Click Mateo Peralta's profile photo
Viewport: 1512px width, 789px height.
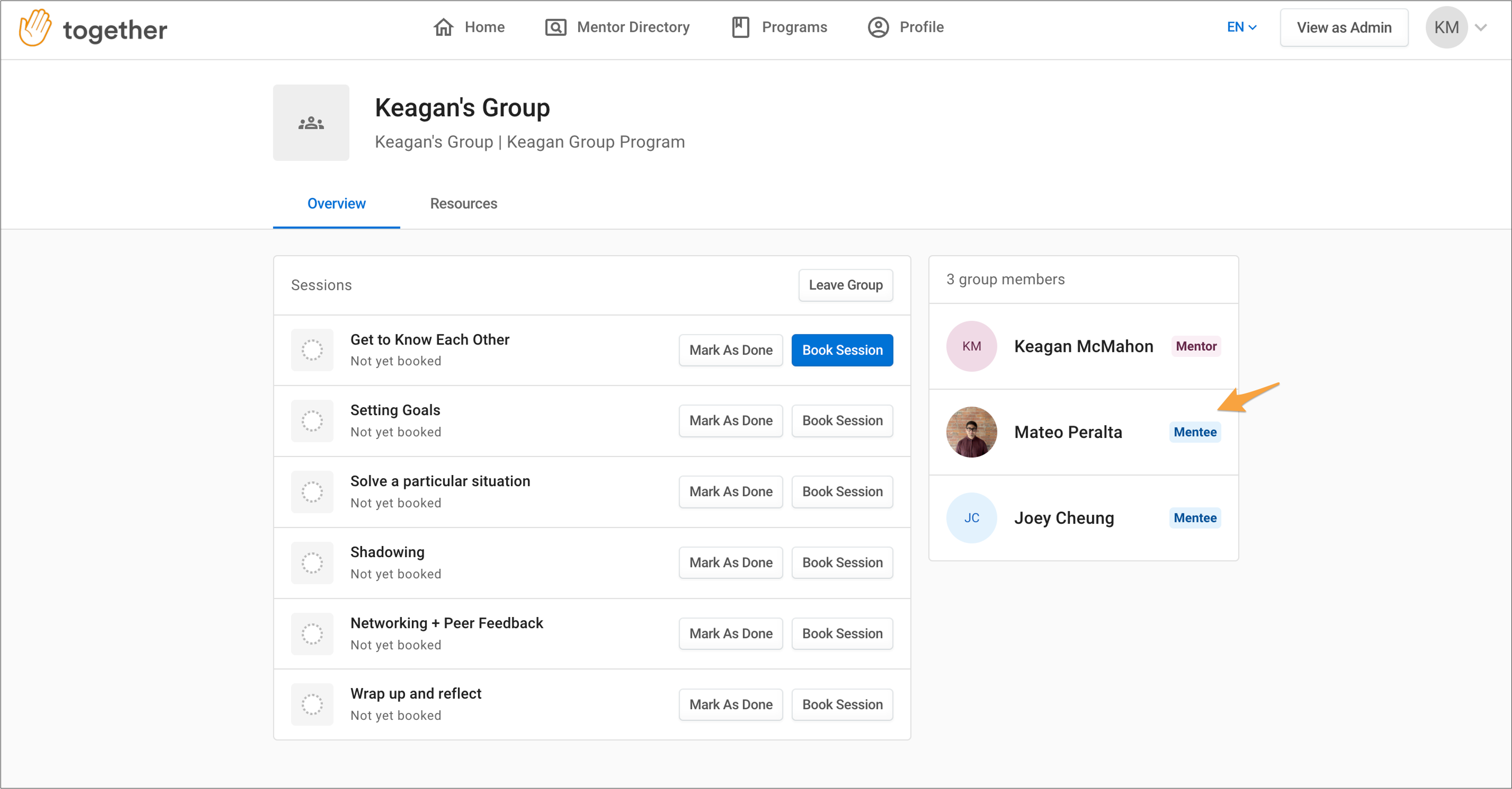972,432
